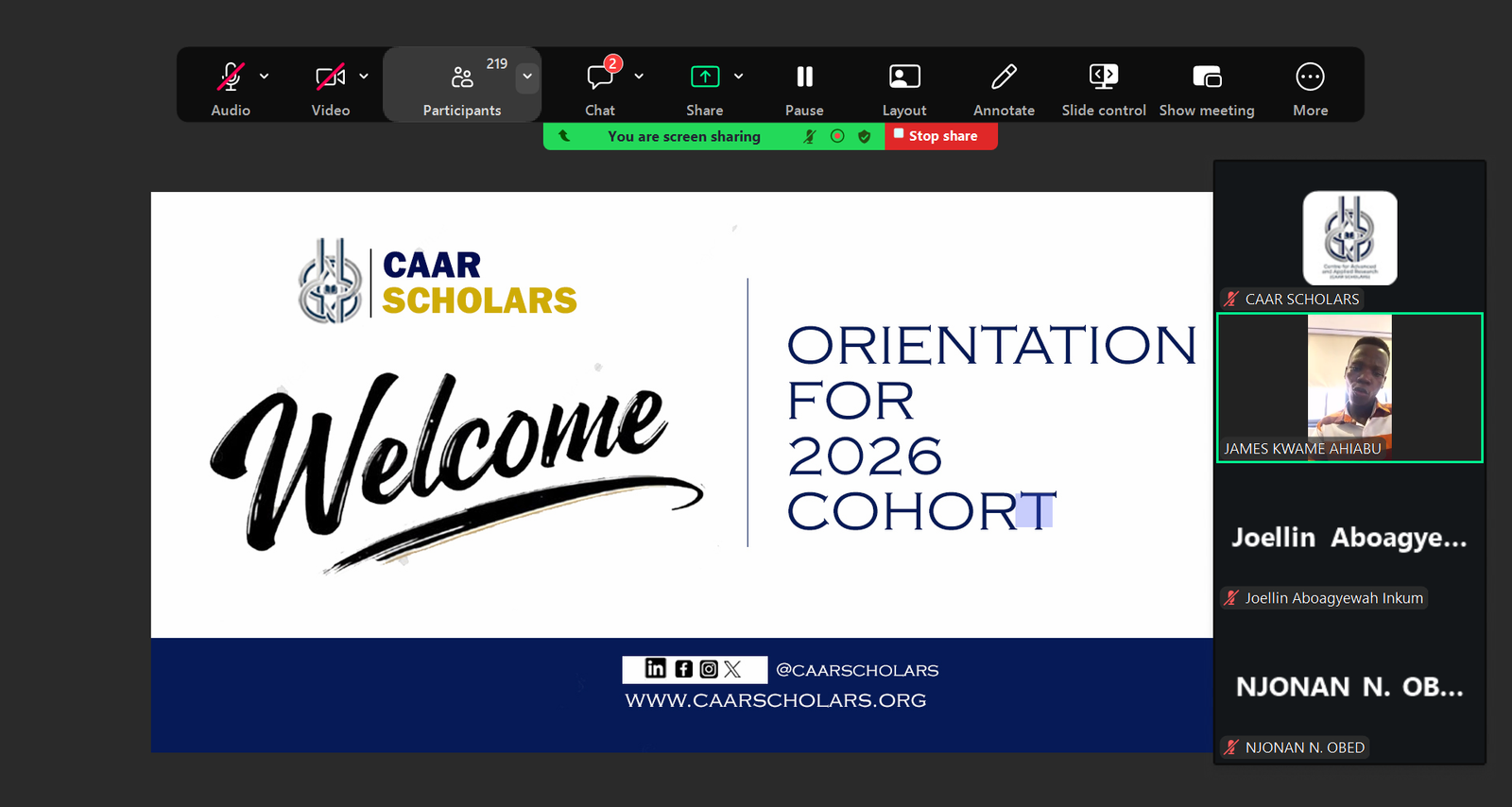Click the 'You are screen sharing' status text
Screen dimensions: 1512x807
tap(684, 136)
